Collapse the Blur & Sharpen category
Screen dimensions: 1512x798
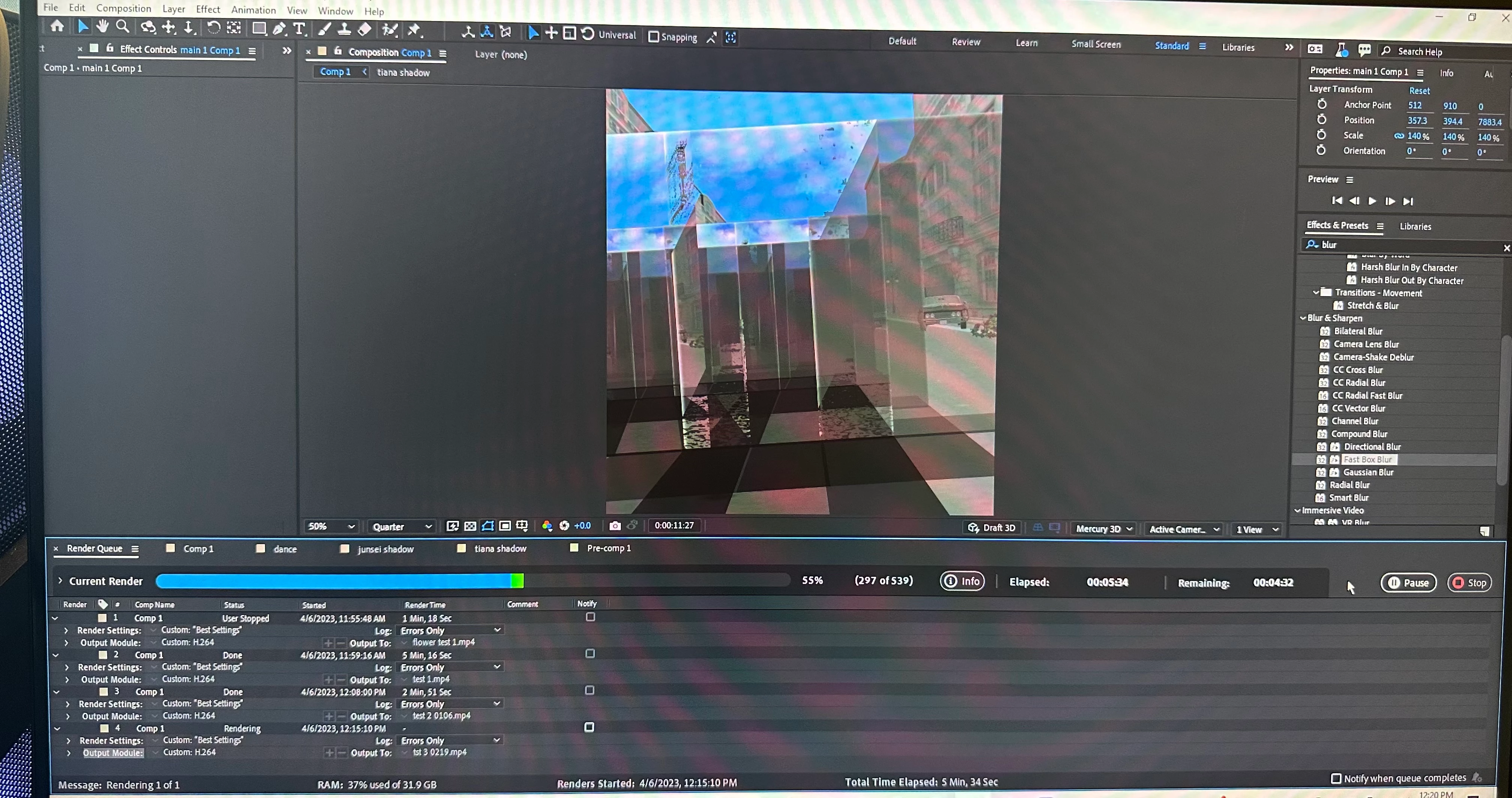1303,318
